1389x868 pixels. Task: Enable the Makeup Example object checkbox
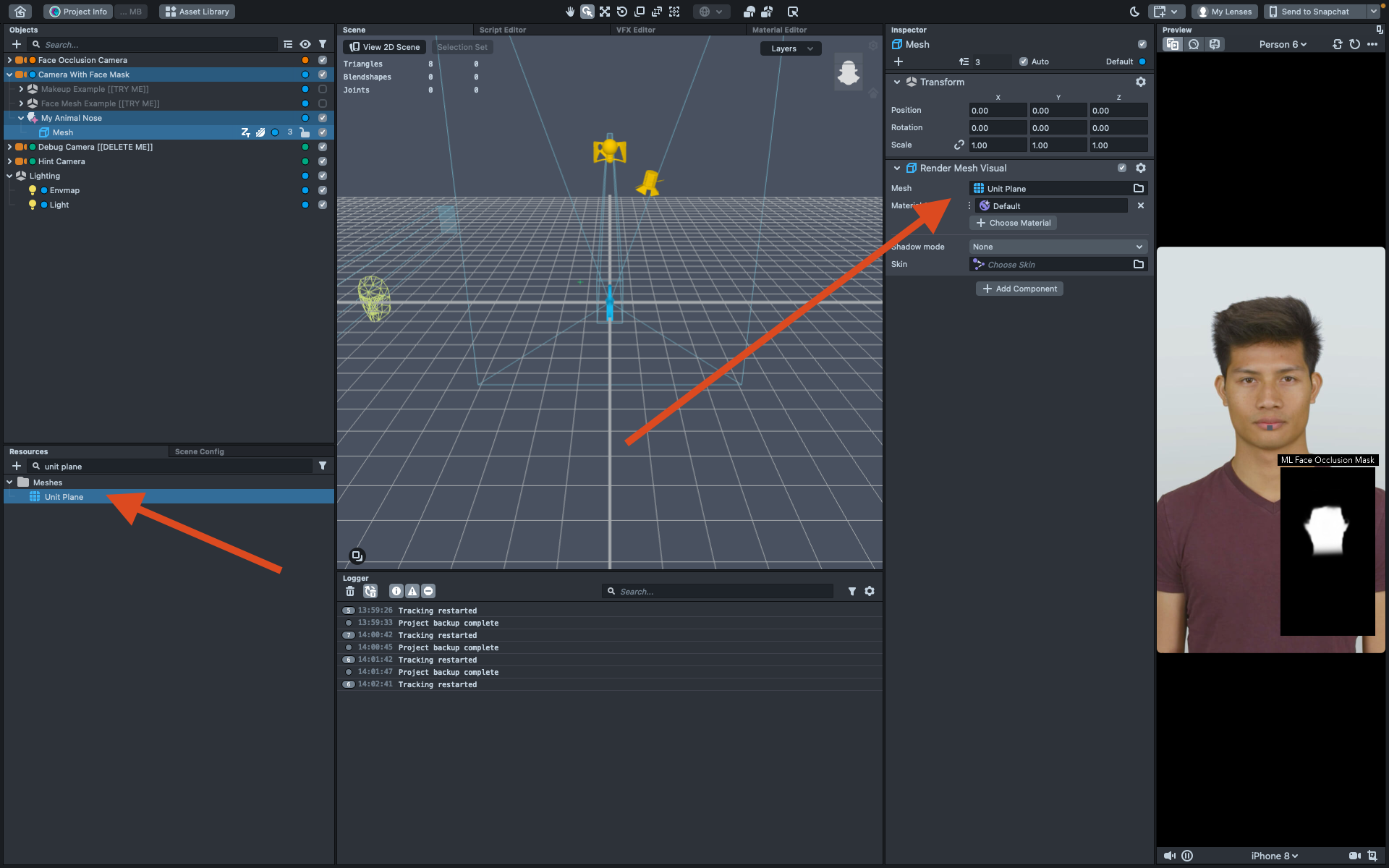point(323,89)
